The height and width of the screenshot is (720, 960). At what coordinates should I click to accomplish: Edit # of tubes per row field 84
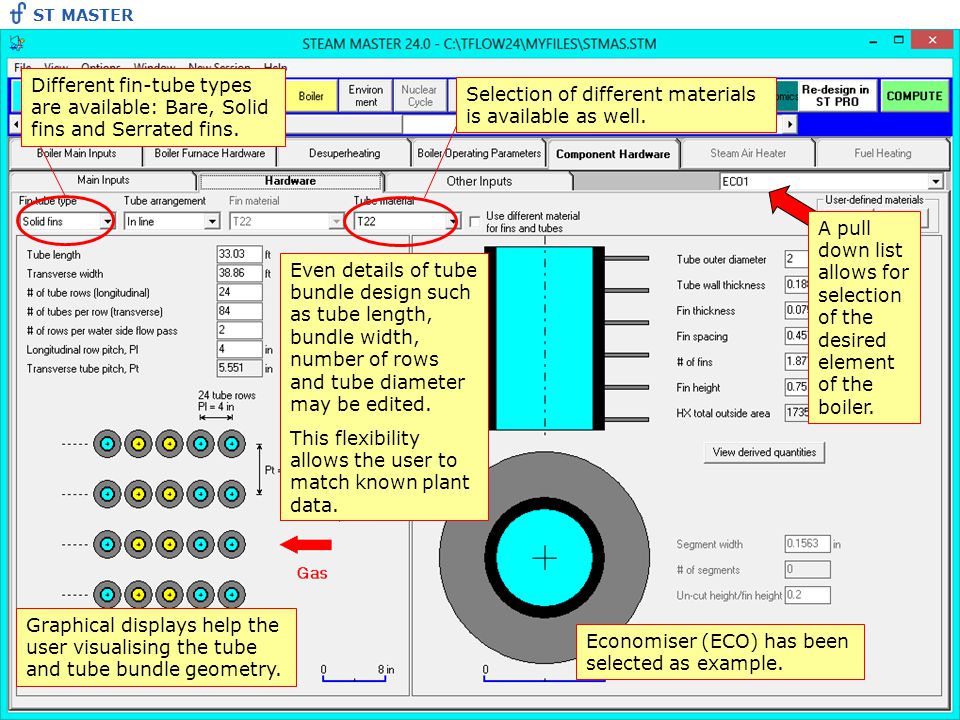[x=239, y=311]
